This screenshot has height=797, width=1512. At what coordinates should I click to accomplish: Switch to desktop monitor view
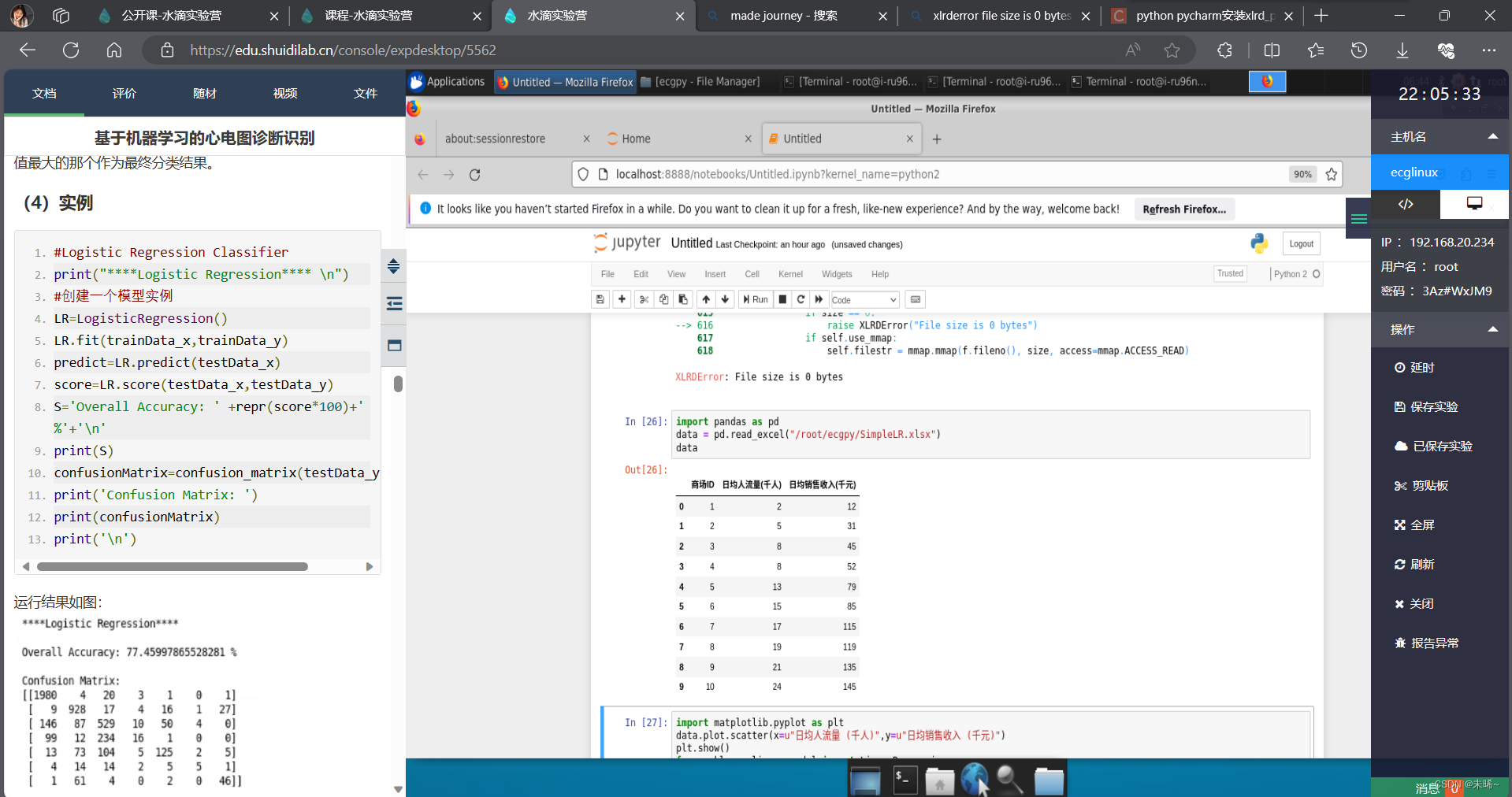tap(1474, 204)
